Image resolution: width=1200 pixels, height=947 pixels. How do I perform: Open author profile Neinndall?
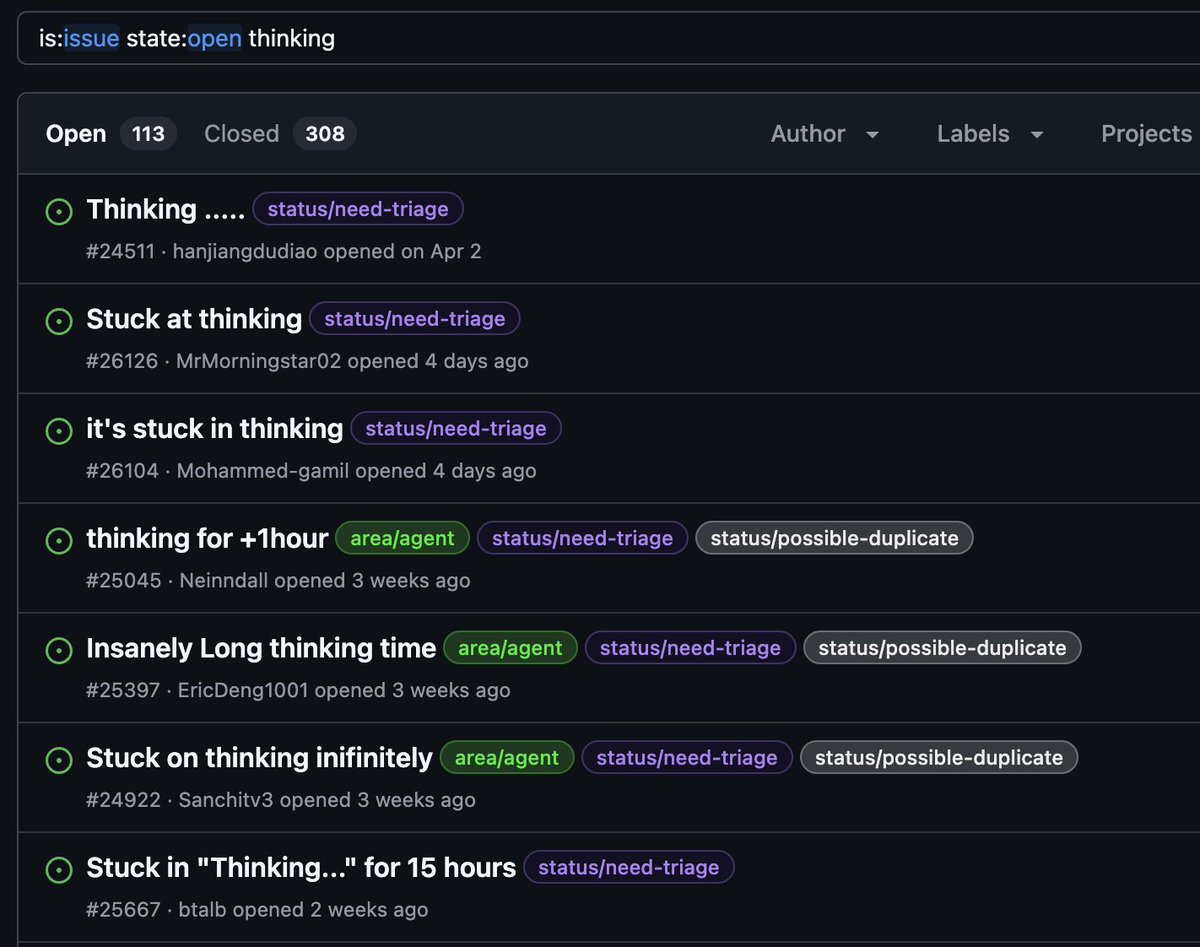[x=225, y=581]
